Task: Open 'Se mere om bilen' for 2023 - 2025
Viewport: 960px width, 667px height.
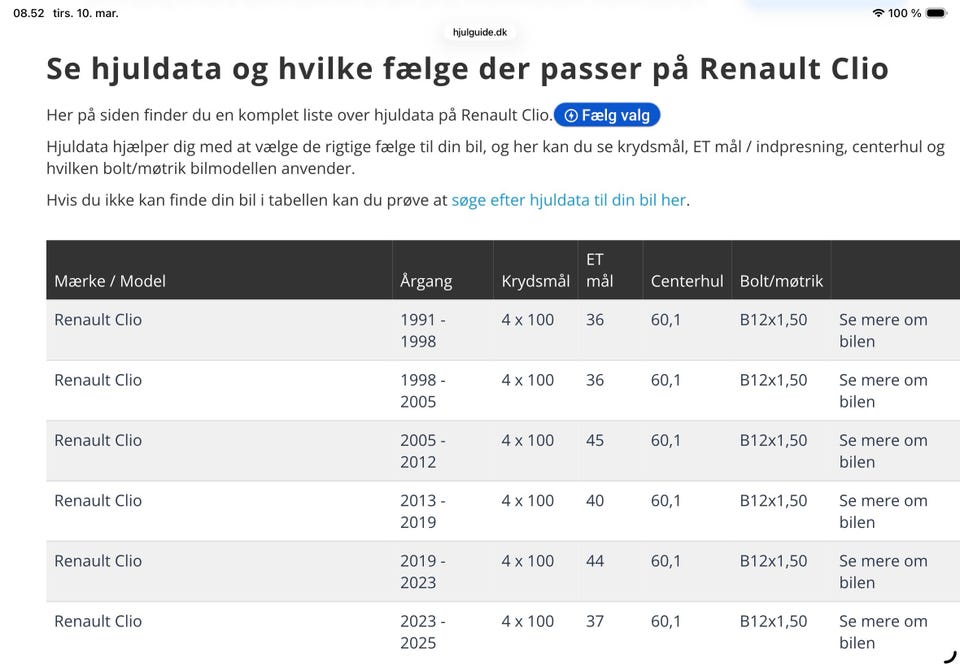Action: 883,631
